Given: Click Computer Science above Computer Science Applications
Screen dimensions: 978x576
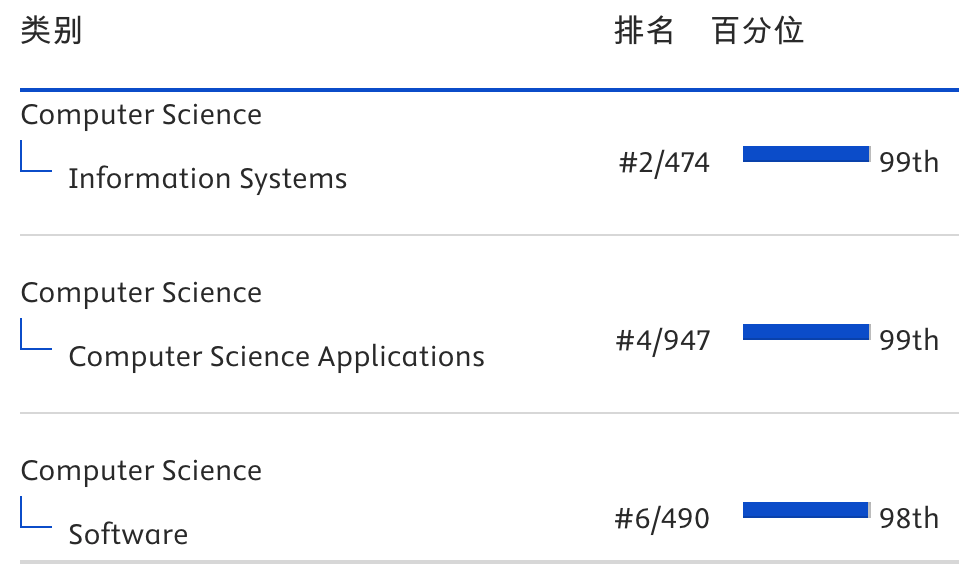Looking at the screenshot, I should click(141, 293).
